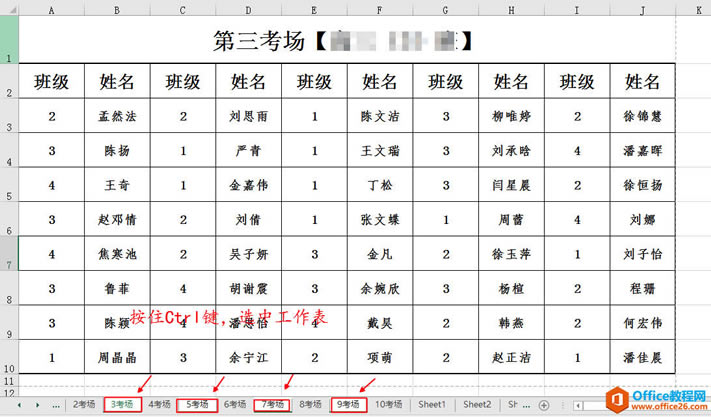This screenshot has height=417, width=711.
Task: Switch to the 10考场 sheet tab
Action: click(x=389, y=404)
